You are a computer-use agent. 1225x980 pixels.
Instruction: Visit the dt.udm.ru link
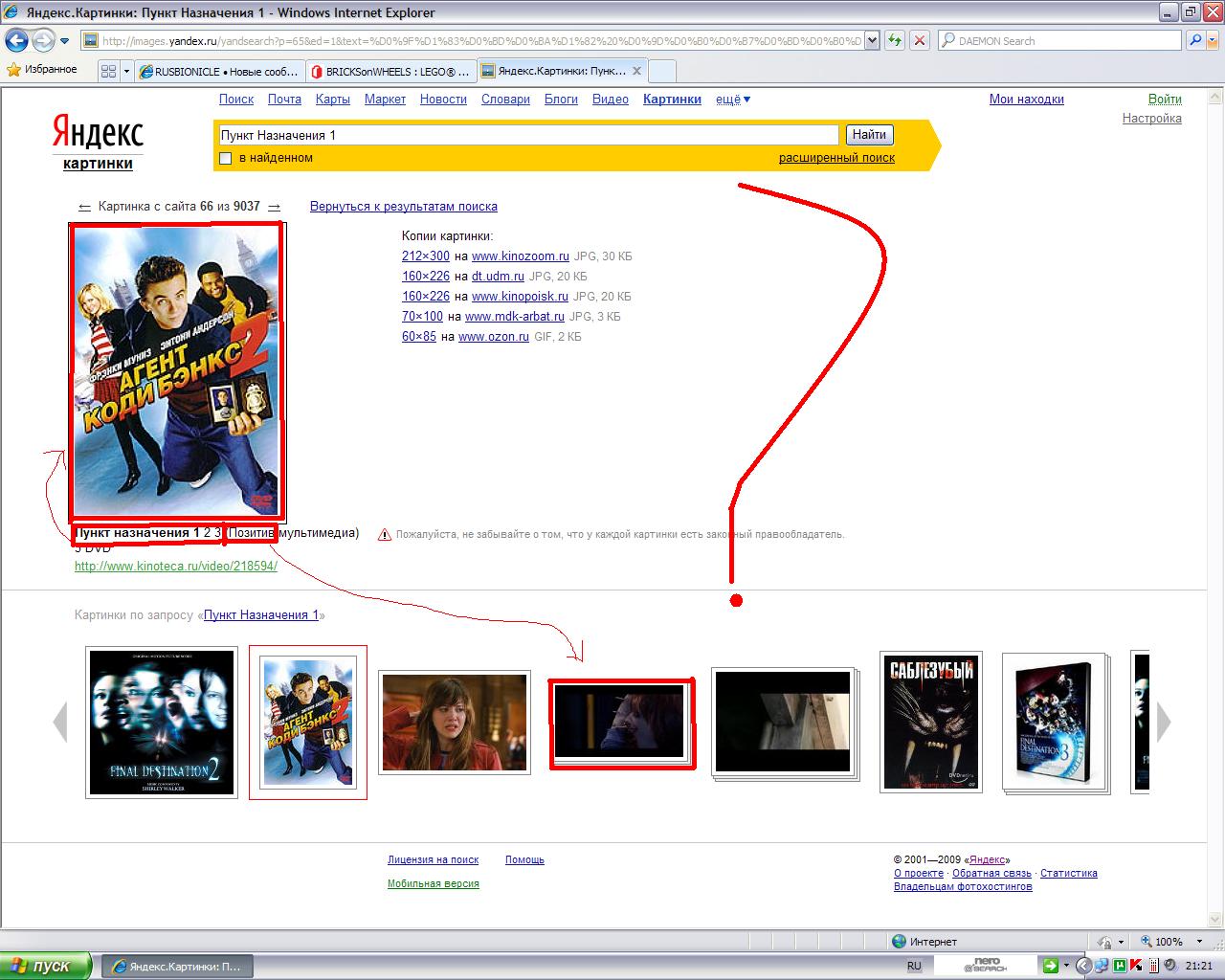(x=498, y=277)
